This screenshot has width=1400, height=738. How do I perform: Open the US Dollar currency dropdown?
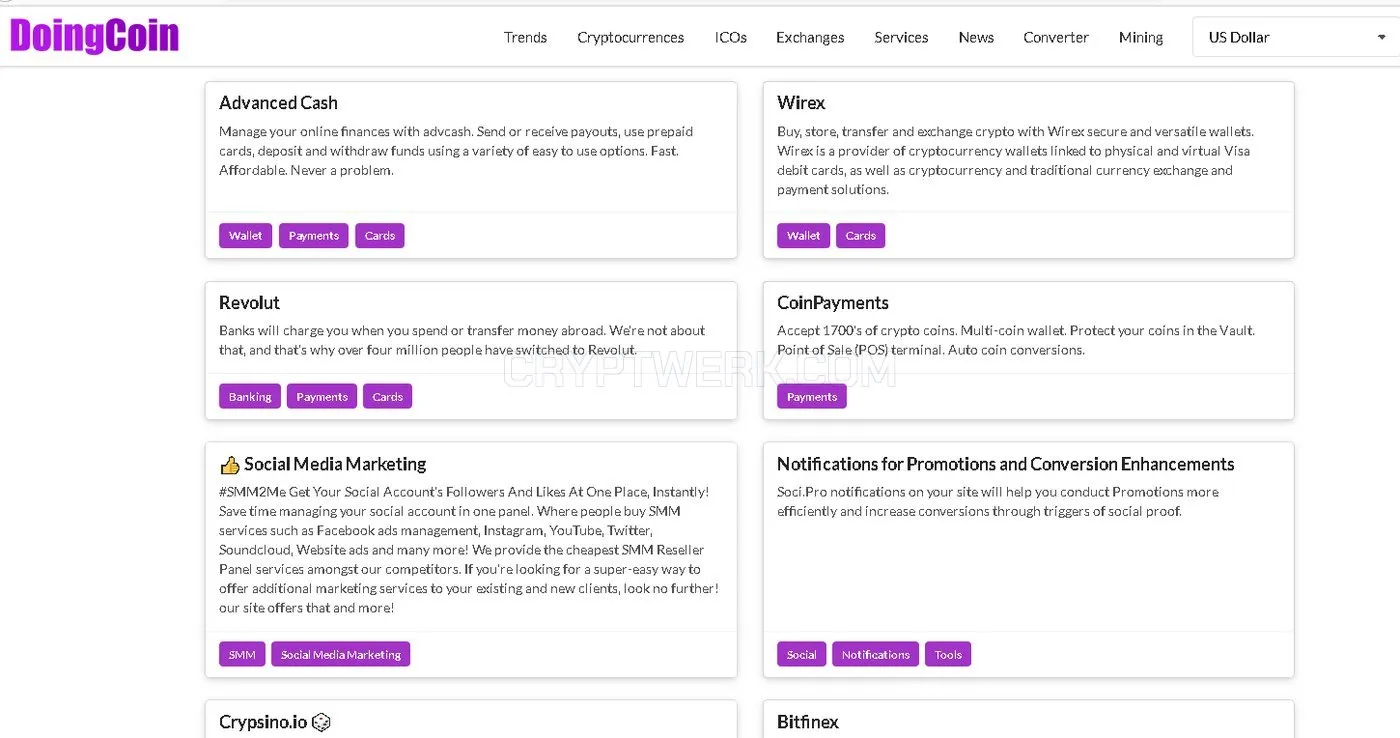tap(1296, 37)
